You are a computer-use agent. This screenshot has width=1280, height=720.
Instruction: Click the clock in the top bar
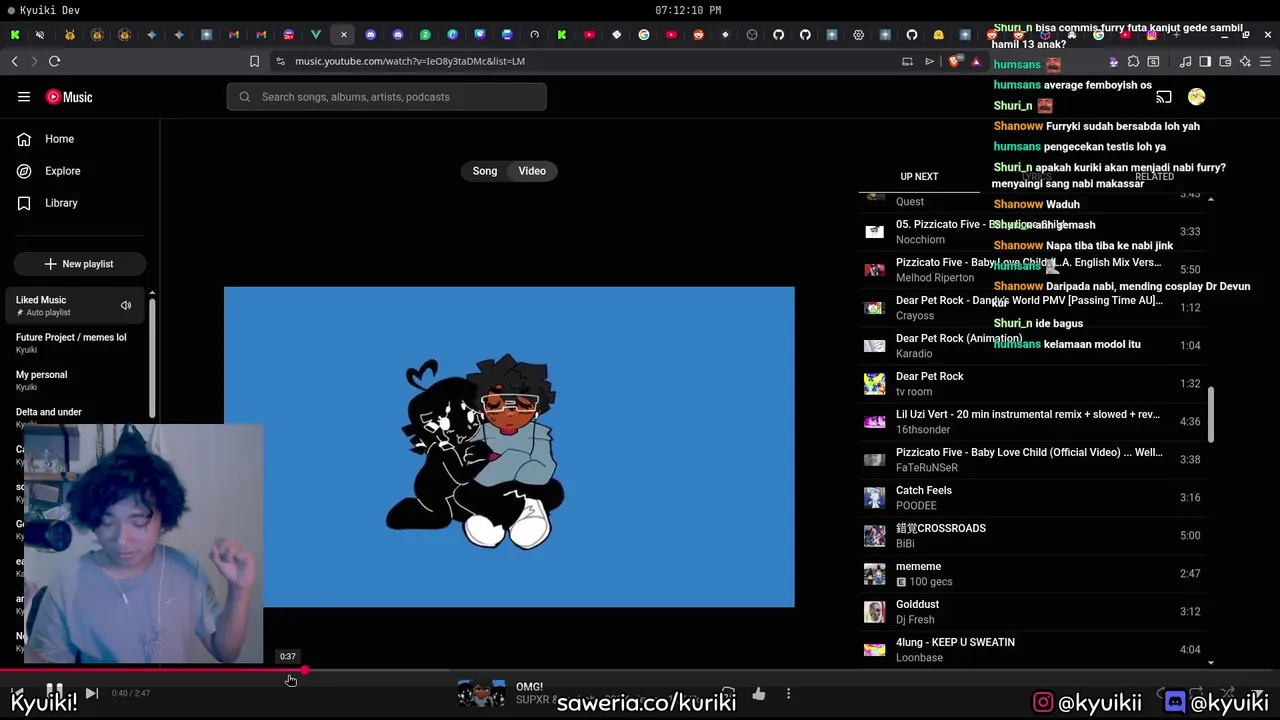(x=688, y=10)
